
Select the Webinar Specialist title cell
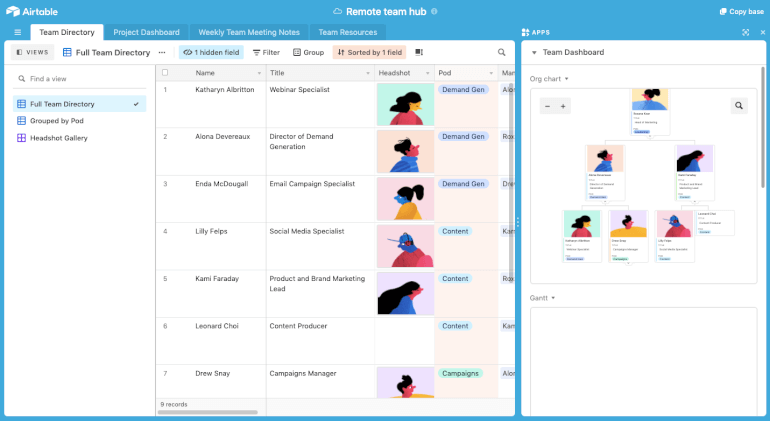(320, 104)
